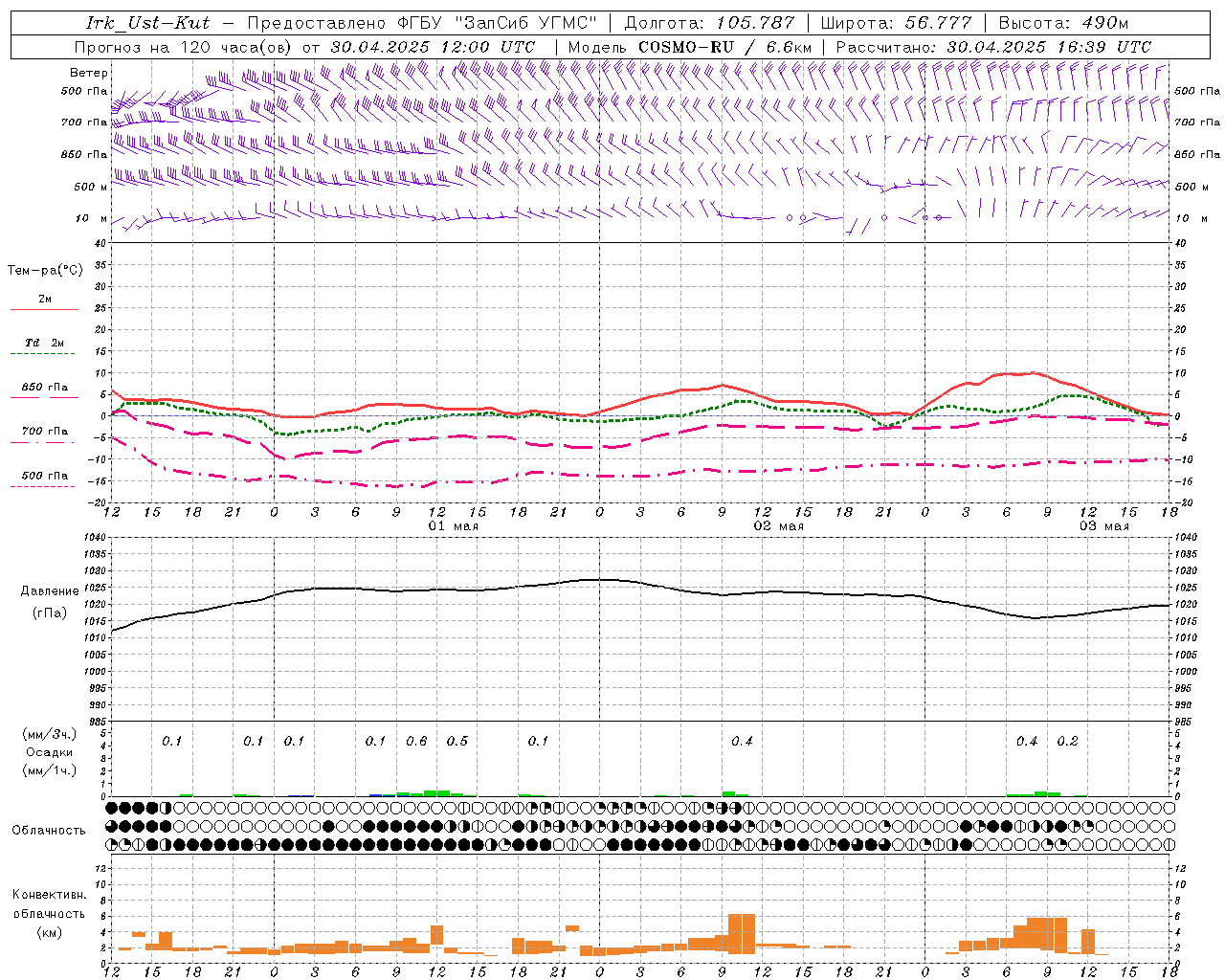Click the (мм/3ч.) precipitation unit label

50,734
